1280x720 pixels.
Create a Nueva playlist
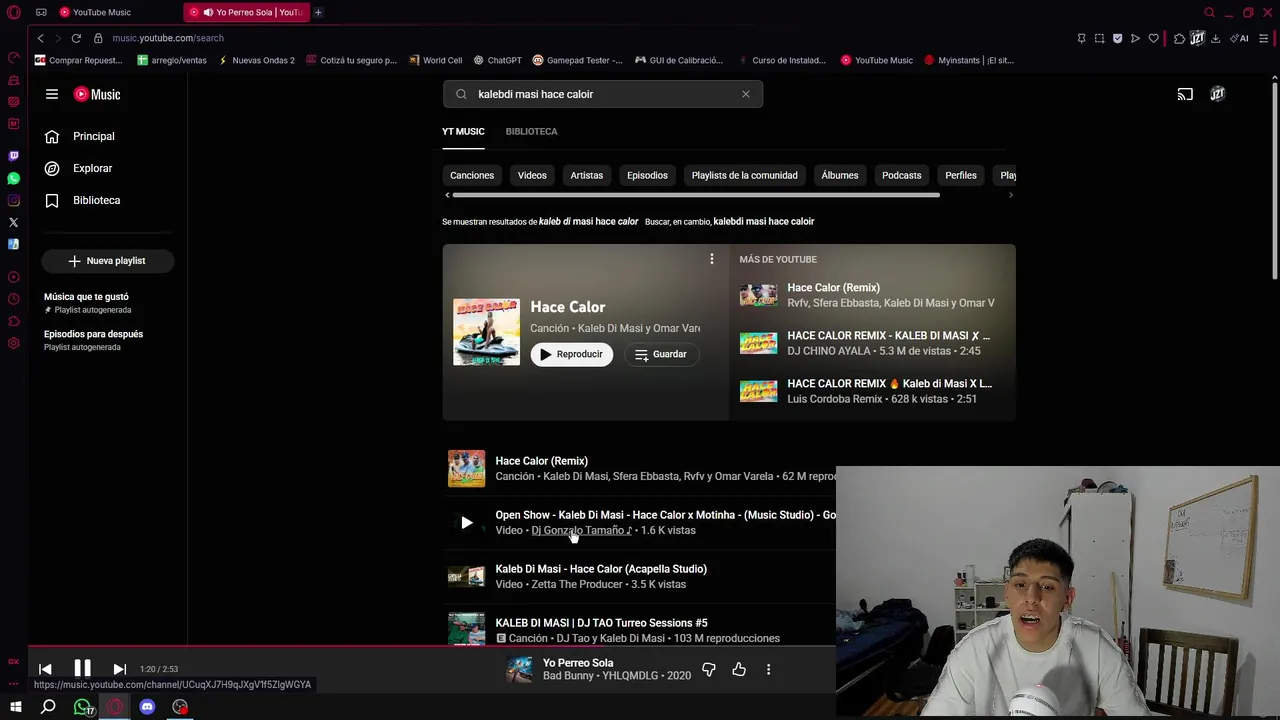107,261
